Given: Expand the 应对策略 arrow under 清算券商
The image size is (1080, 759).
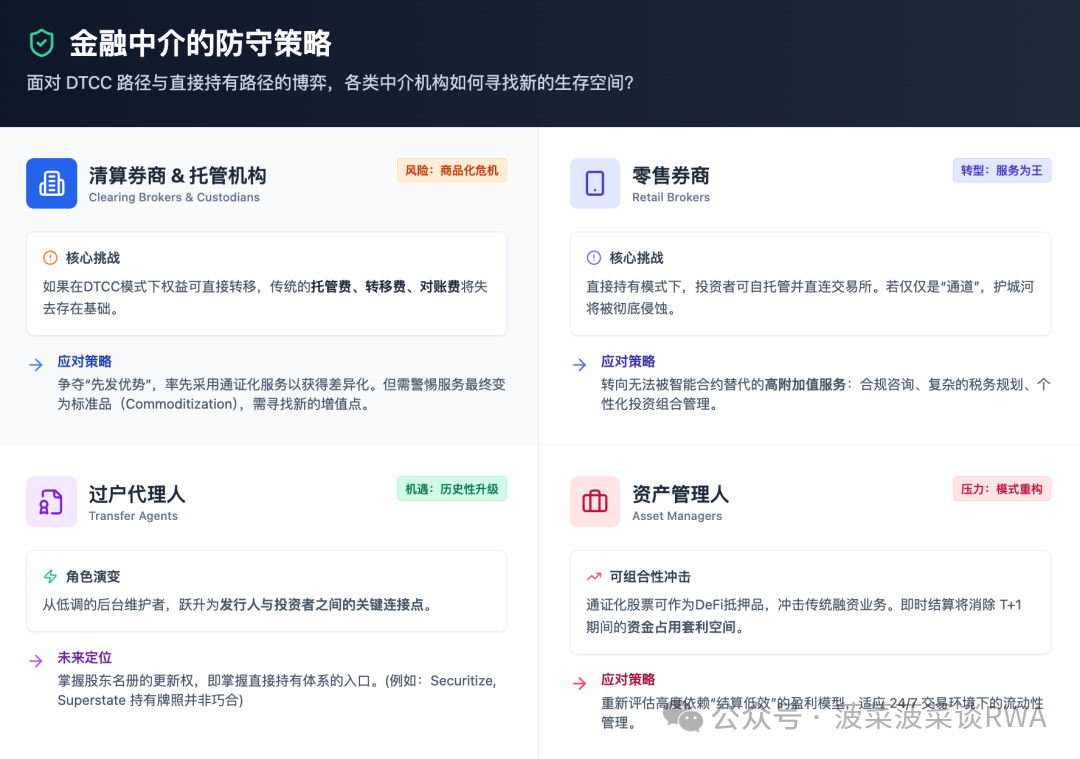Looking at the screenshot, I should point(36,364).
